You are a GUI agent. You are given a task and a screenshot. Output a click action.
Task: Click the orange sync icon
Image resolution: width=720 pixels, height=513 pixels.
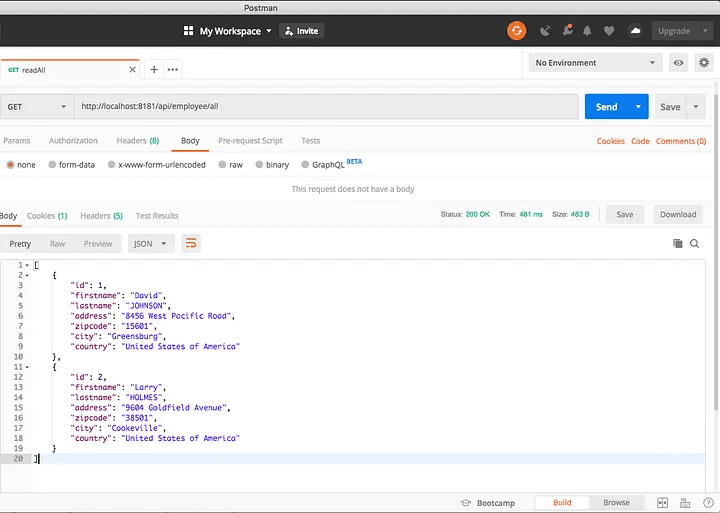pyautogui.click(x=516, y=31)
